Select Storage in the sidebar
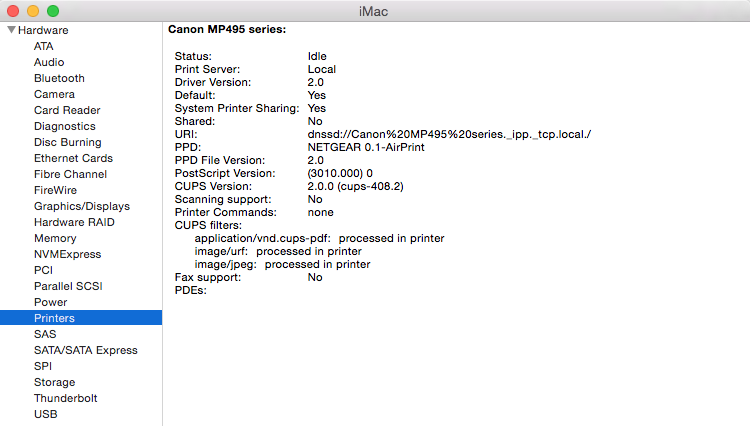750x426 pixels. pos(55,382)
